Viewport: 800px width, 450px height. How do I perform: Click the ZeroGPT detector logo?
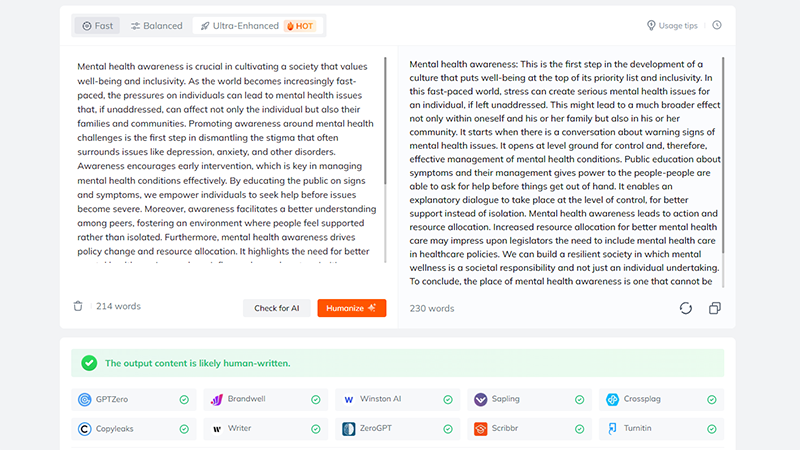[x=349, y=429]
